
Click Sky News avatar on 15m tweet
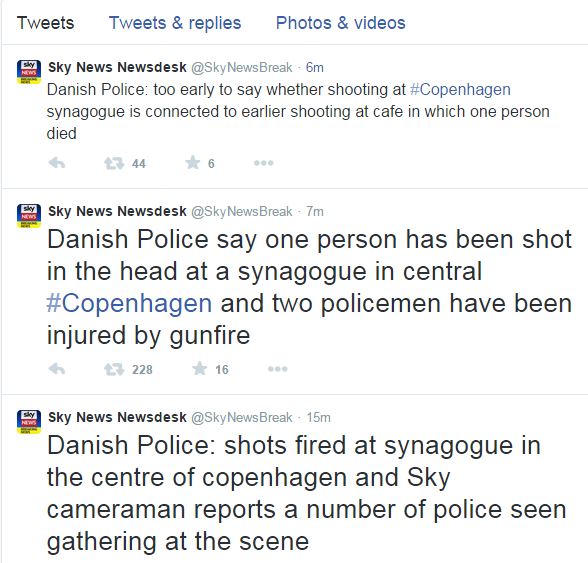(29, 422)
